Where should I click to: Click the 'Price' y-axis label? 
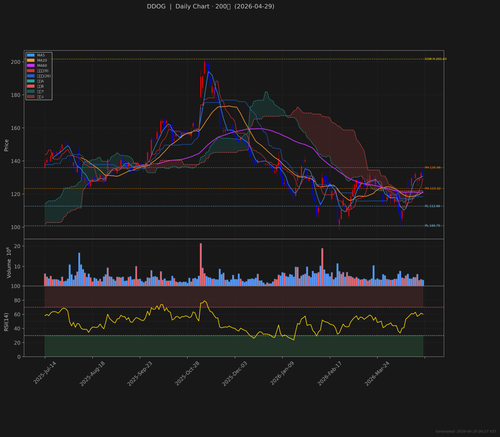[6, 145]
